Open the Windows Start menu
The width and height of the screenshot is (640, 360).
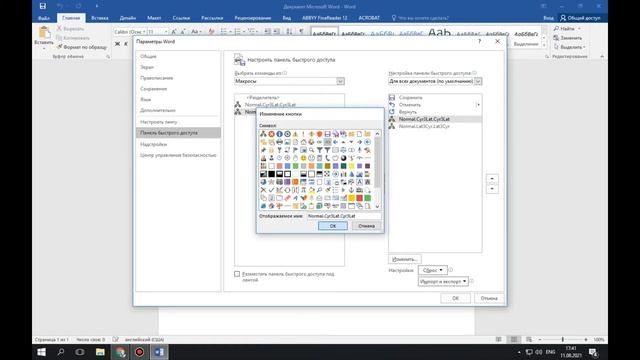[41, 352]
